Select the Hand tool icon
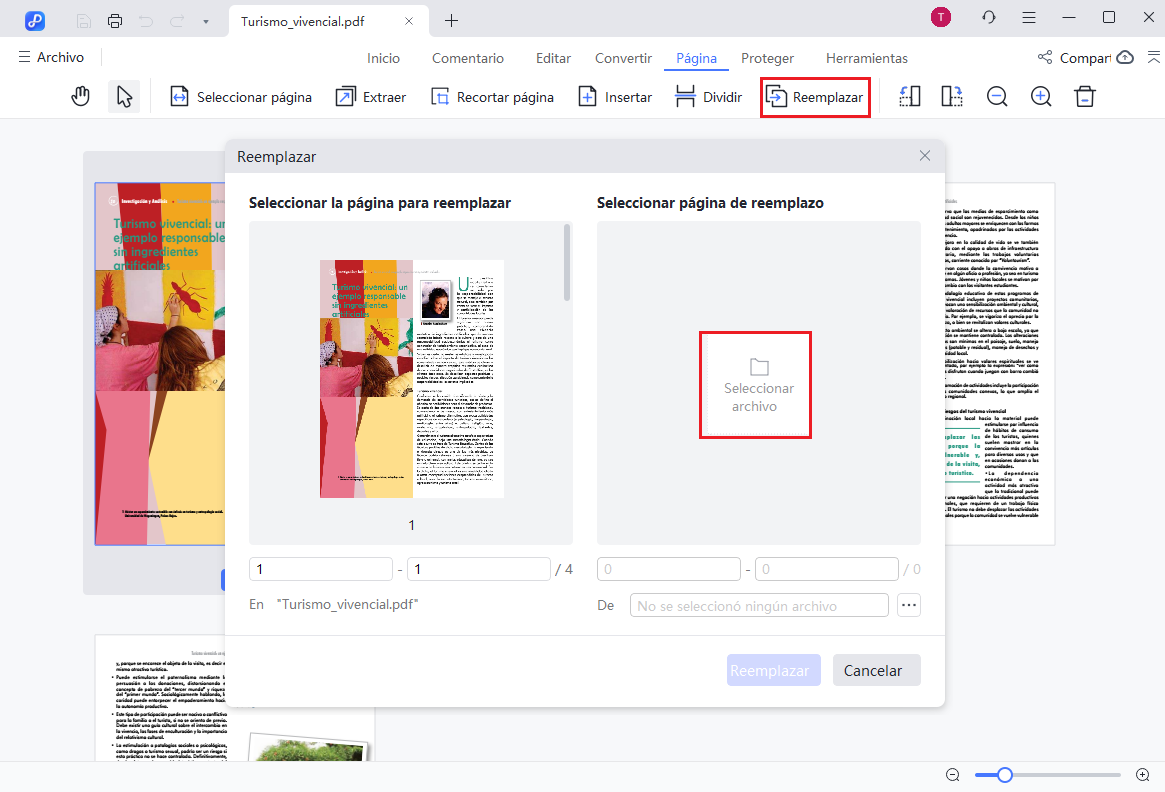The height and width of the screenshot is (792, 1165). [x=81, y=97]
